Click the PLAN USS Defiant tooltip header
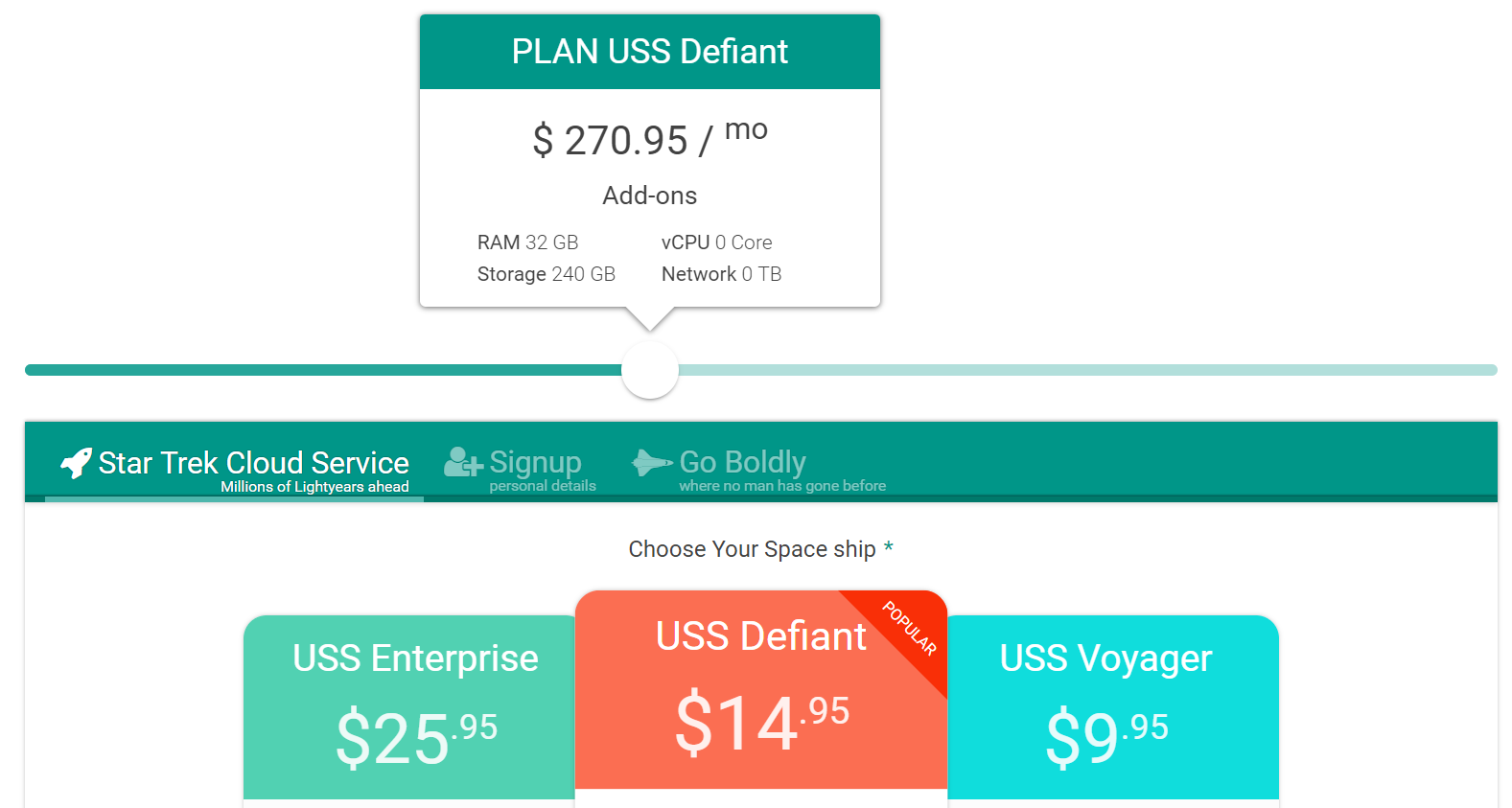1512x808 pixels. (650, 52)
